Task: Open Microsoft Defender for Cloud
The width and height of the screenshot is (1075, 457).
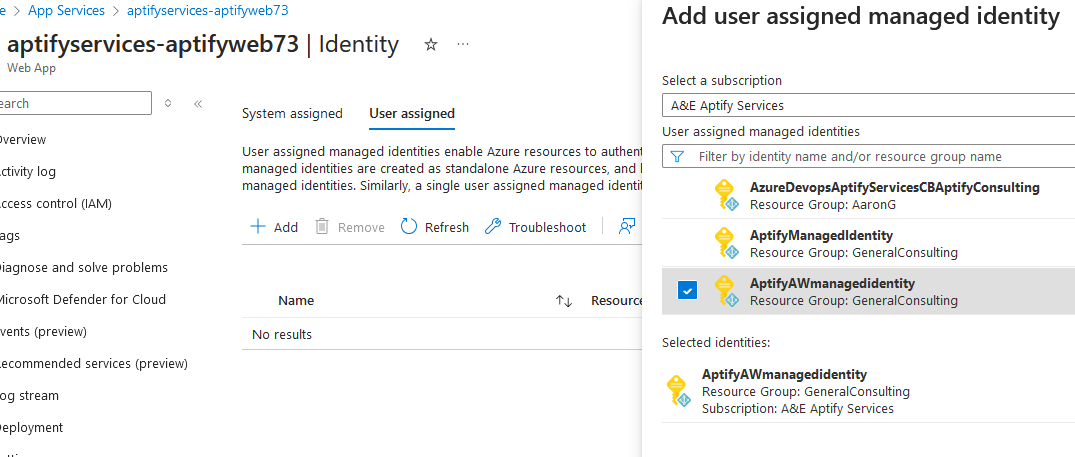Action: tap(82, 299)
